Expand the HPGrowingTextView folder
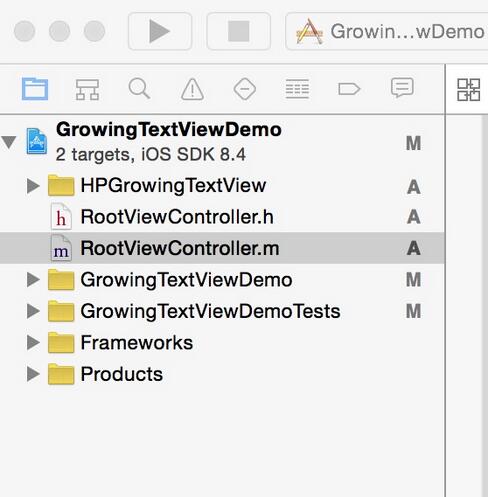 coord(33,186)
